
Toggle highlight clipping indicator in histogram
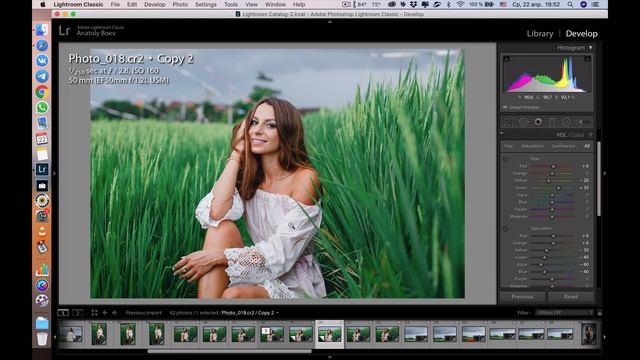tap(587, 59)
